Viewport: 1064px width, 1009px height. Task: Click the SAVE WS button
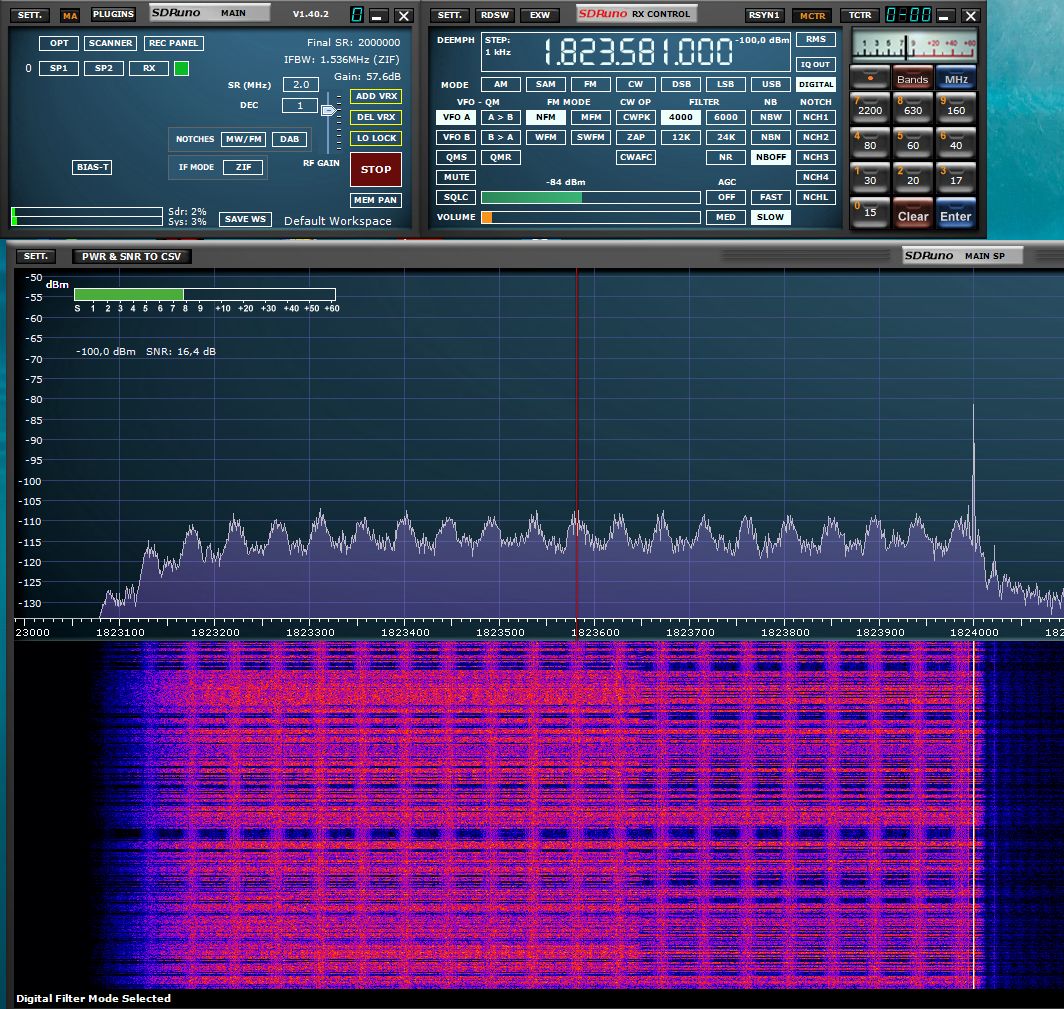[245, 219]
